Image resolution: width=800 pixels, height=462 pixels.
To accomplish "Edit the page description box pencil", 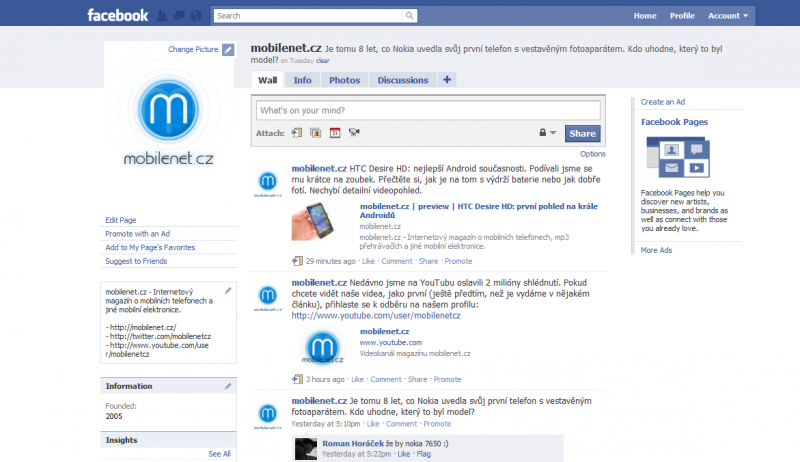I will coord(228,291).
